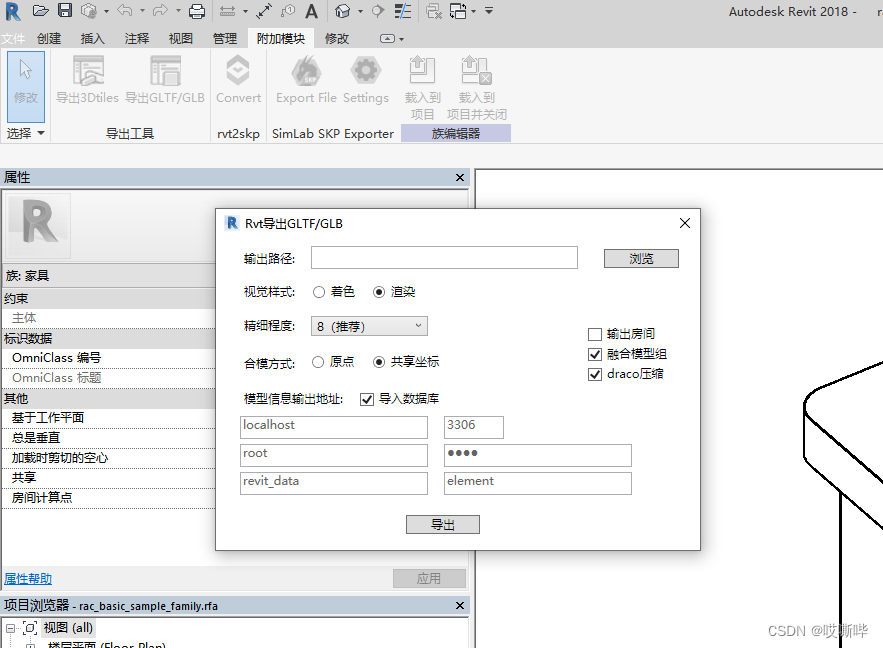Click the Save icon in quick access toolbar
883x648 pixels.
click(64, 11)
